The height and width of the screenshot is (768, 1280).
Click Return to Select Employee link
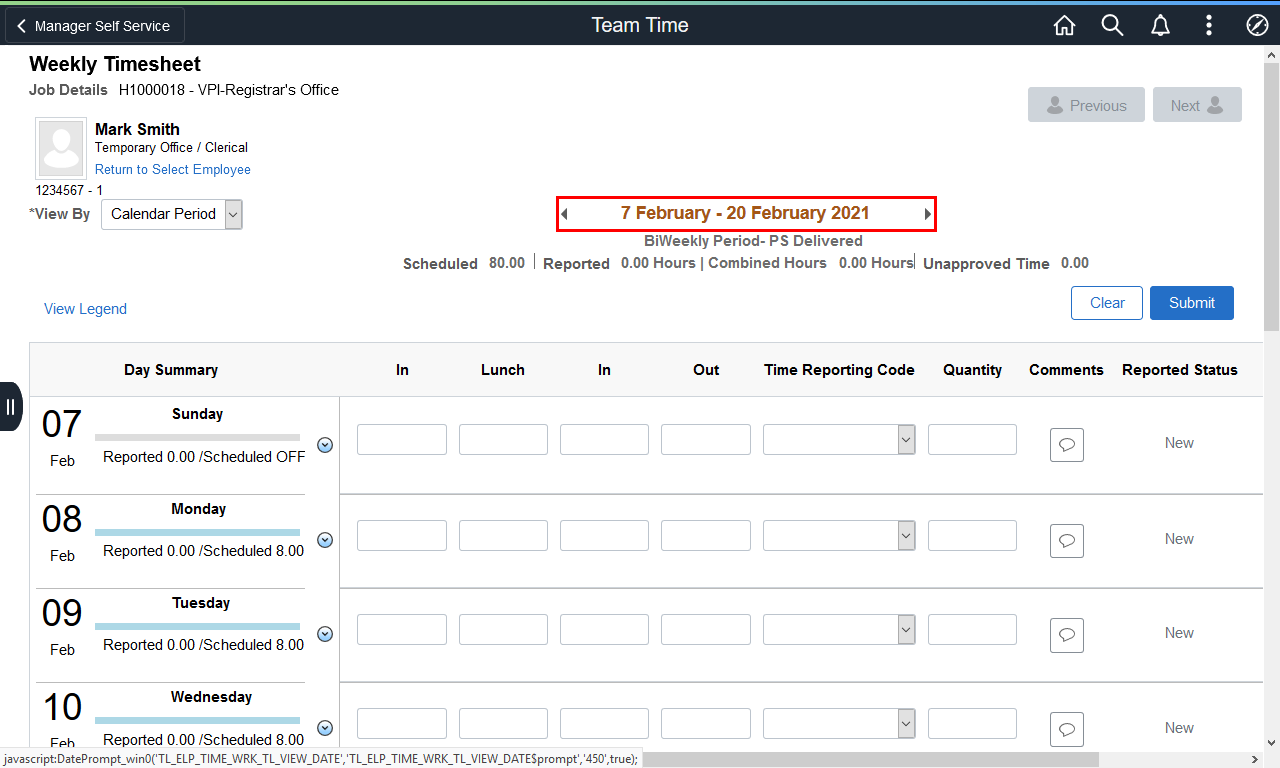(x=172, y=170)
